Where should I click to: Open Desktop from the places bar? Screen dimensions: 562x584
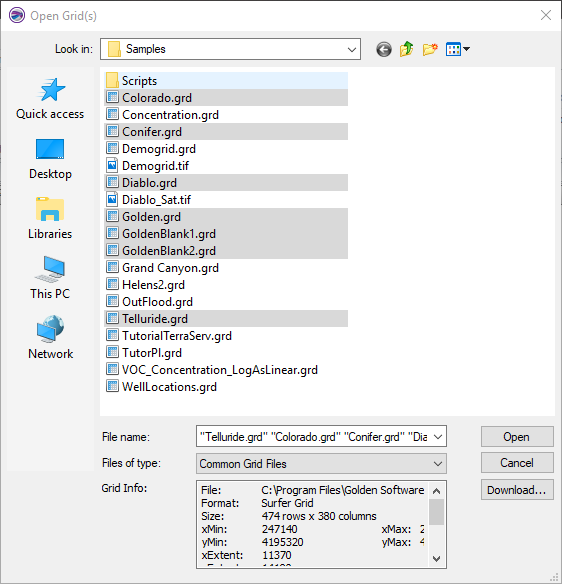tap(50, 159)
